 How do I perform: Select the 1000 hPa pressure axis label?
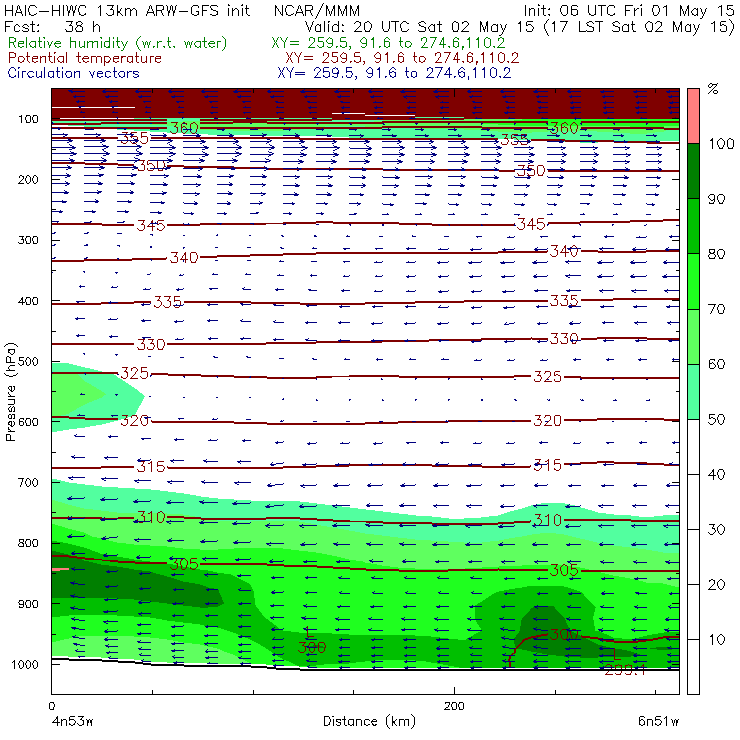click(x=25, y=664)
